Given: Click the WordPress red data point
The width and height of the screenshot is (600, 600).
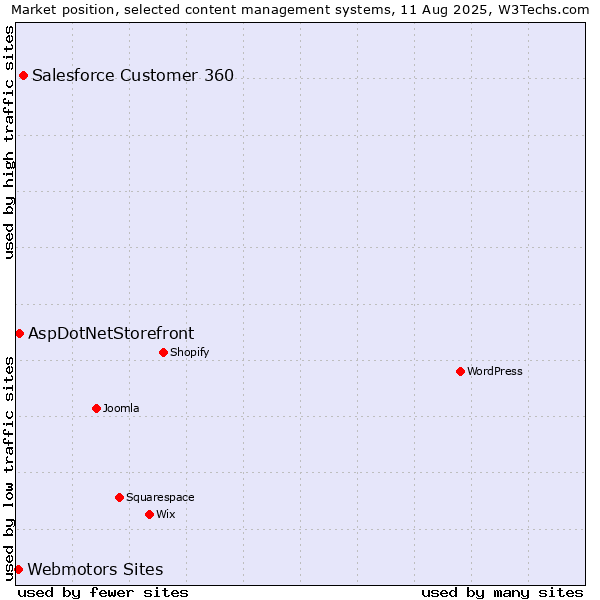Looking at the screenshot, I should (460, 371).
